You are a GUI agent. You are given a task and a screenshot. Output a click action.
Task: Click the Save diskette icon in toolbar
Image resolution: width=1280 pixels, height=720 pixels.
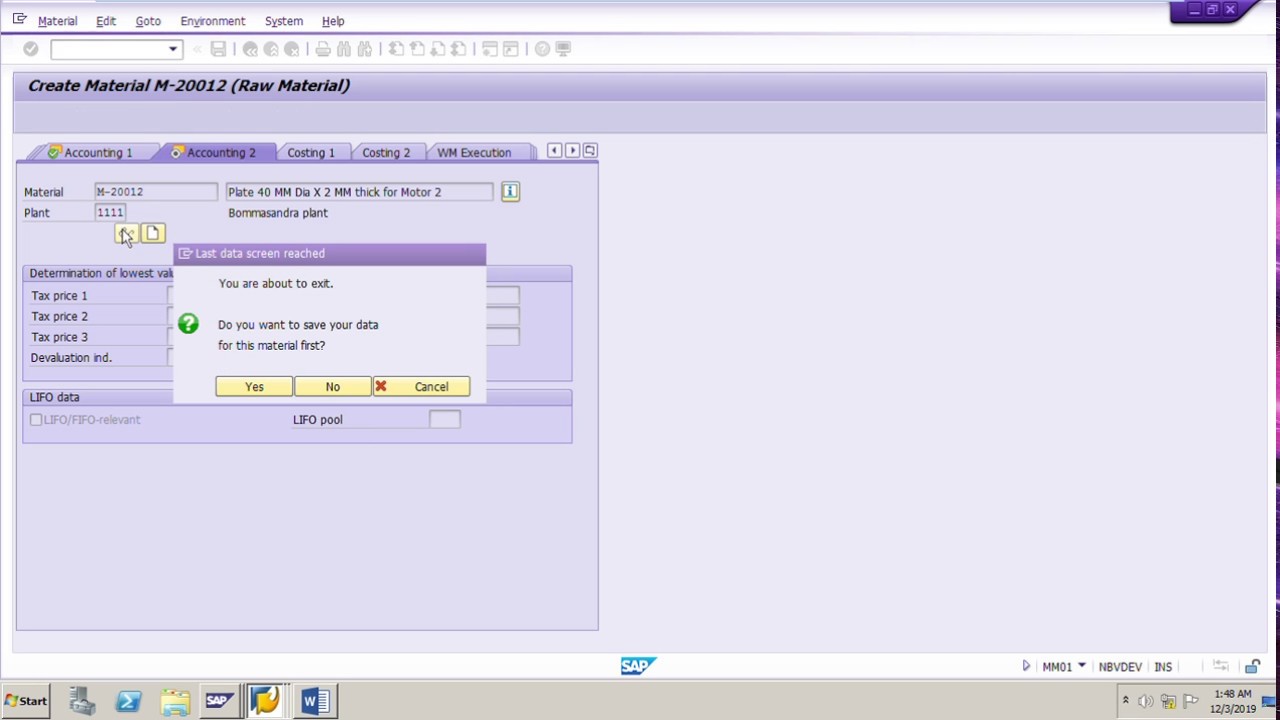(218, 49)
